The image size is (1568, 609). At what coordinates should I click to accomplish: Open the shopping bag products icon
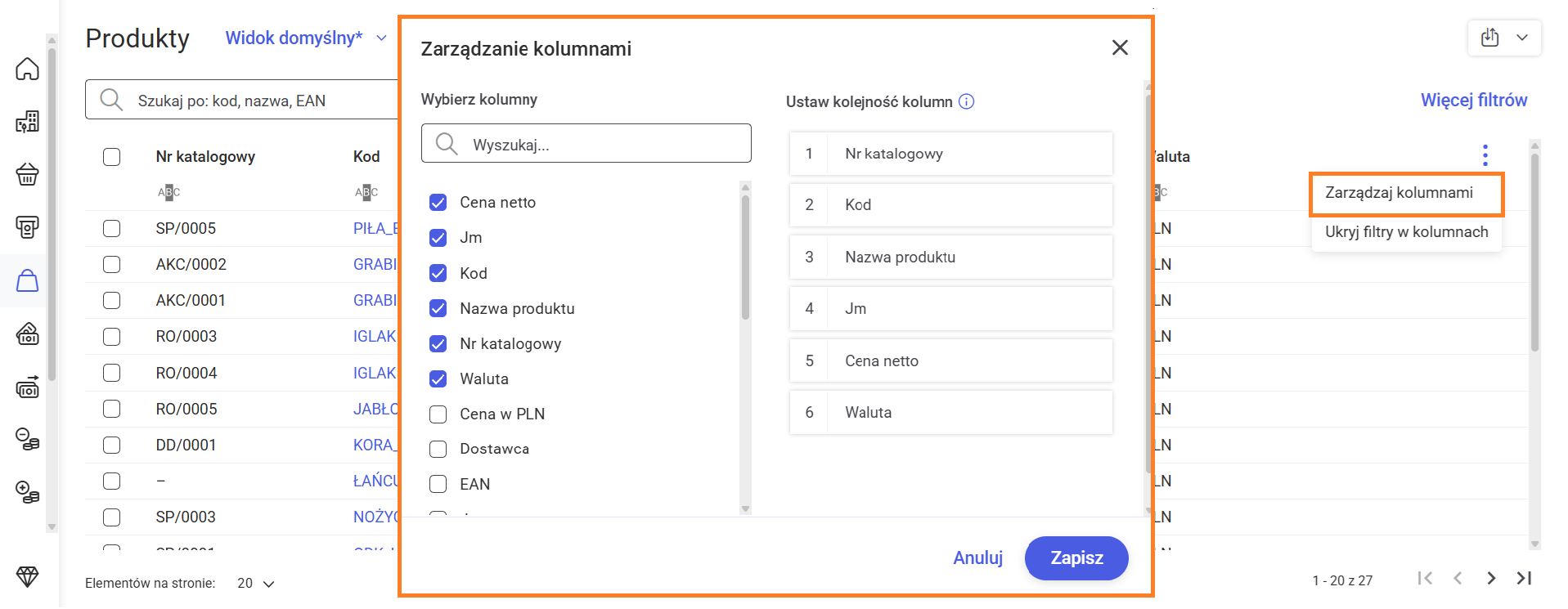click(x=28, y=280)
